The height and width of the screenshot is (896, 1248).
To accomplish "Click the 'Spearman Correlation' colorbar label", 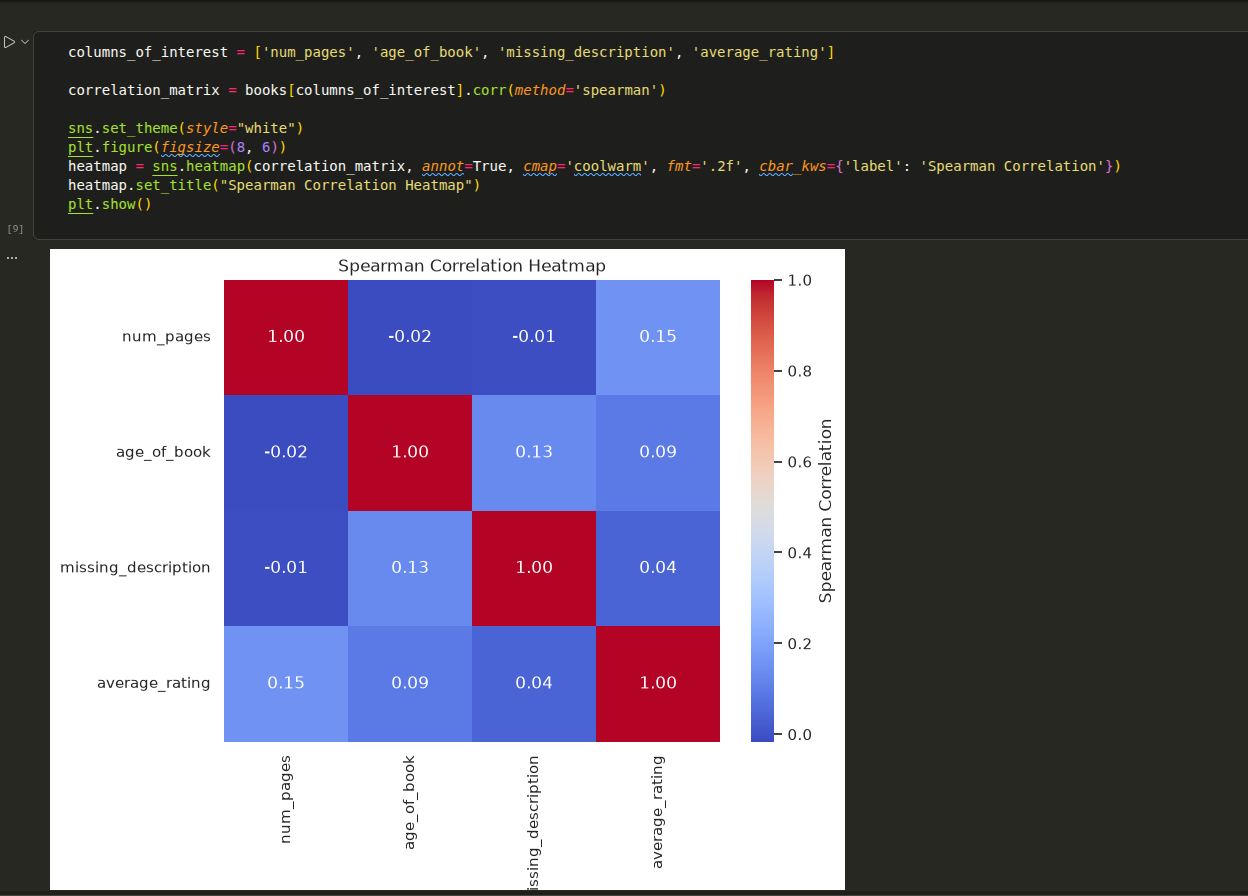I will coord(826,511).
